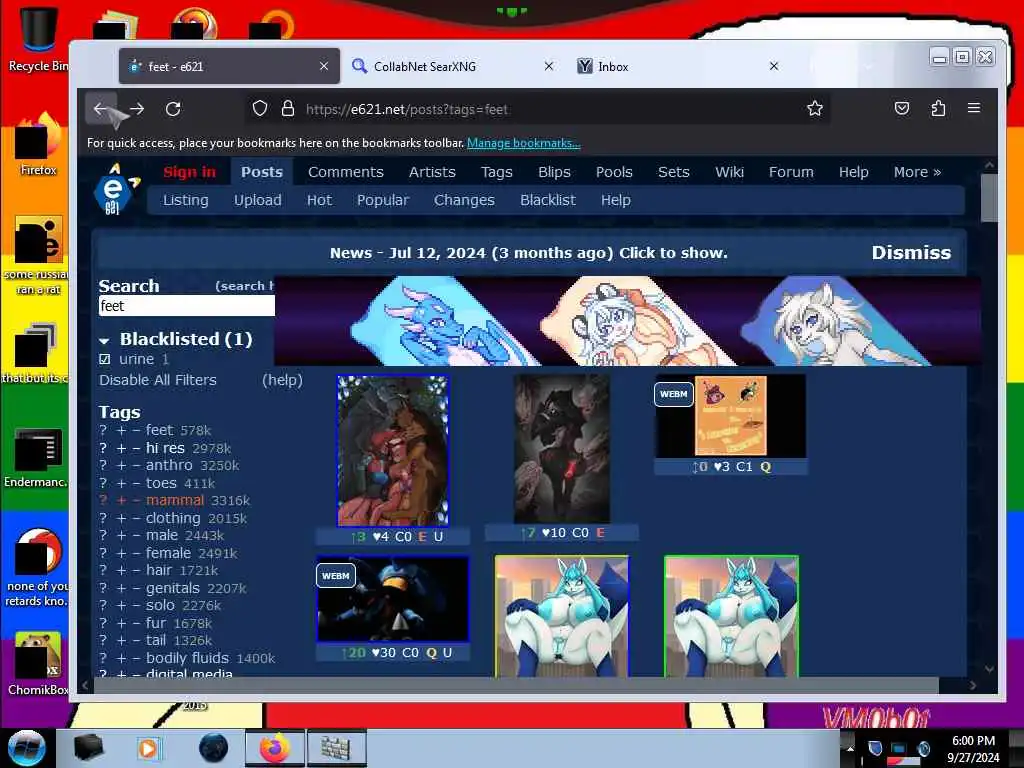This screenshot has height=768, width=1024.
Task: Focus the search box containing 'feet'
Action: tap(186, 306)
